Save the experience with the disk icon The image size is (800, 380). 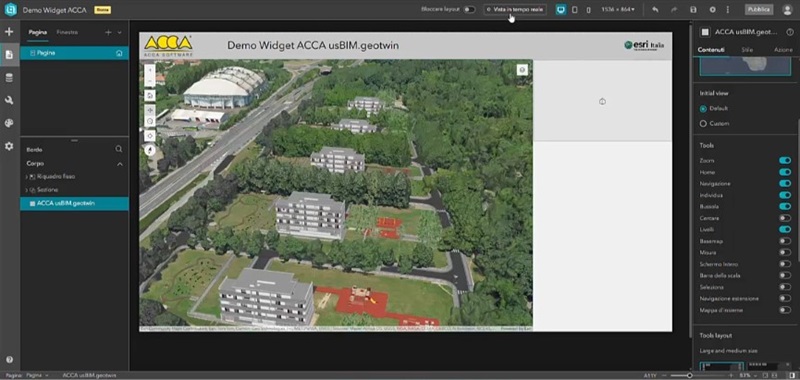pos(693,10)
